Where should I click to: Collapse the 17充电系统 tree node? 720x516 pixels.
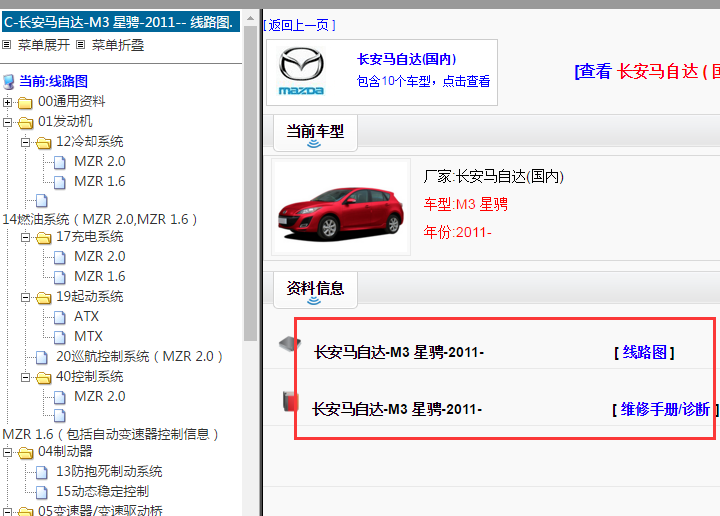pos(25,237)
